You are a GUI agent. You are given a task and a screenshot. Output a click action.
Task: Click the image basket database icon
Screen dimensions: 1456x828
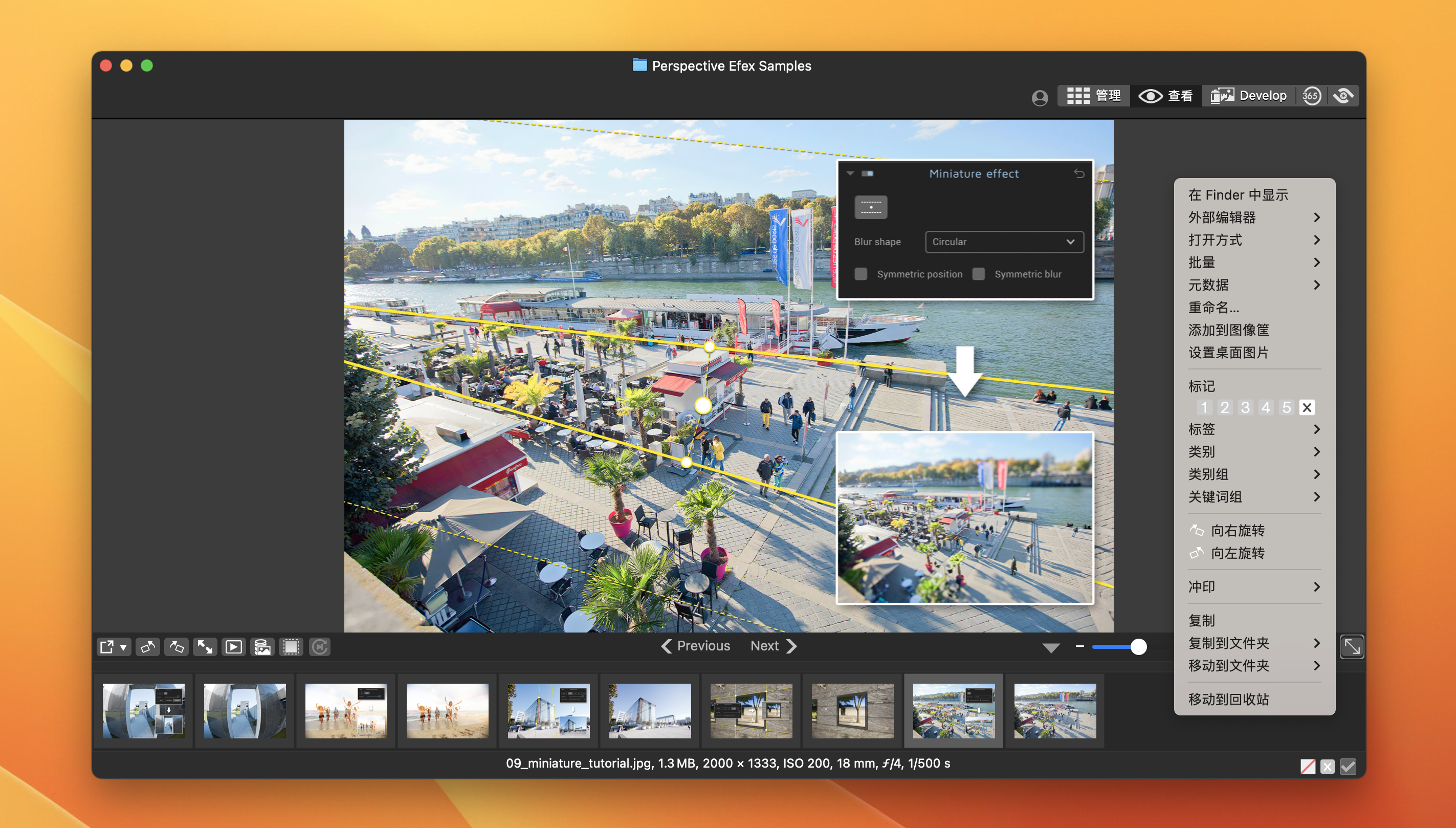pyautogui.click(x=262, y=647)
